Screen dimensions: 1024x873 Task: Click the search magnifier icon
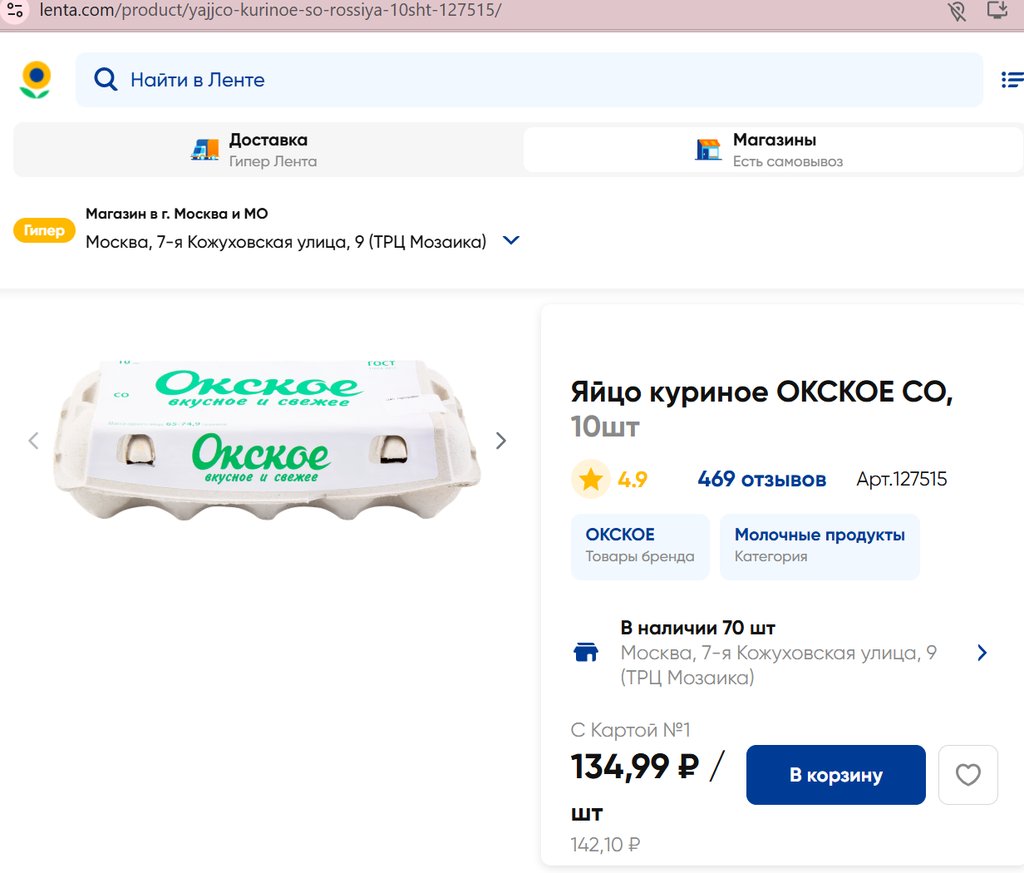(x=105, y=80)
